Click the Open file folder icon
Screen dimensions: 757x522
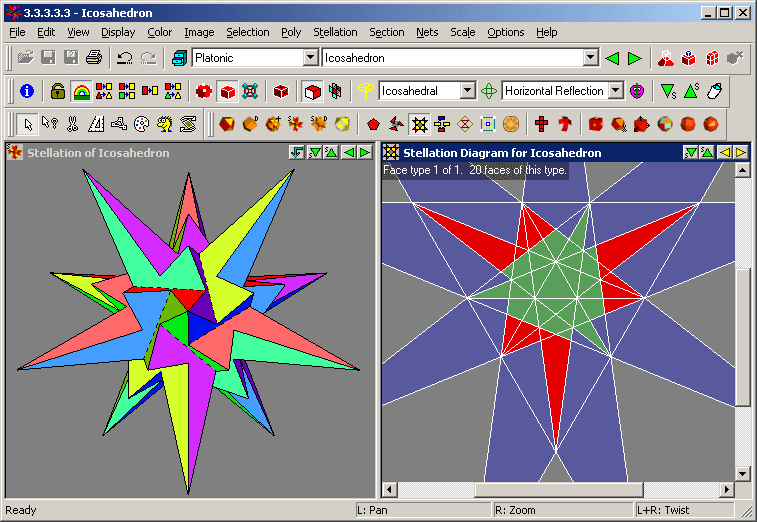tap(26, 58)
